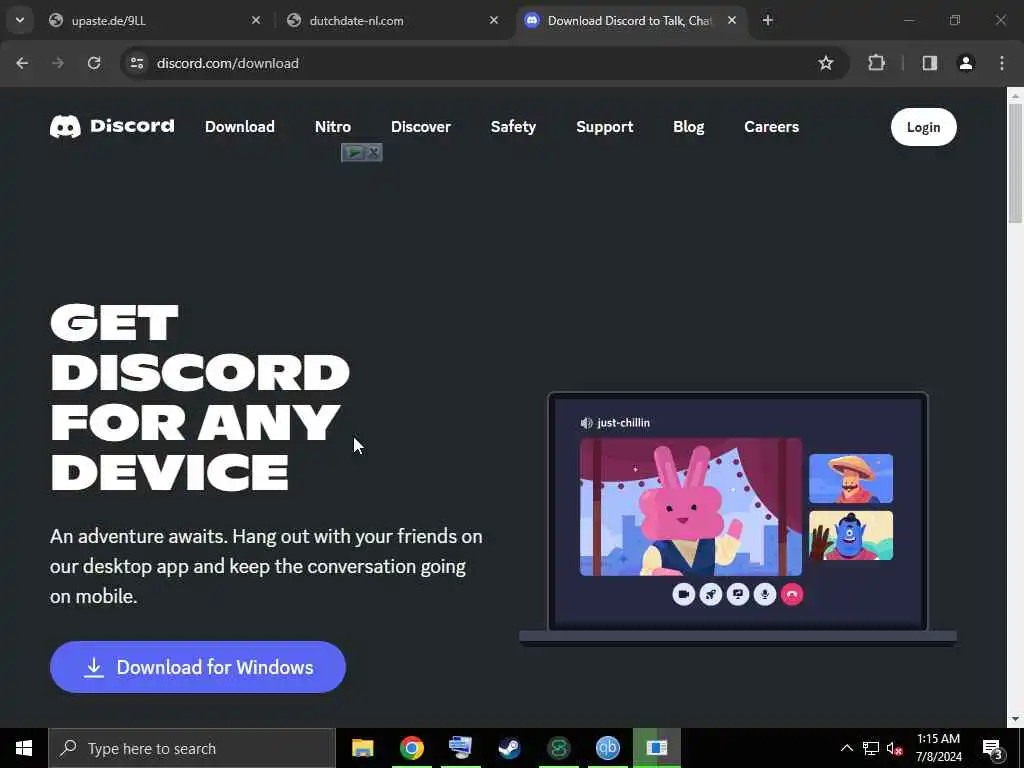
Task: Show hidden system tray icons
Action: 846,748
